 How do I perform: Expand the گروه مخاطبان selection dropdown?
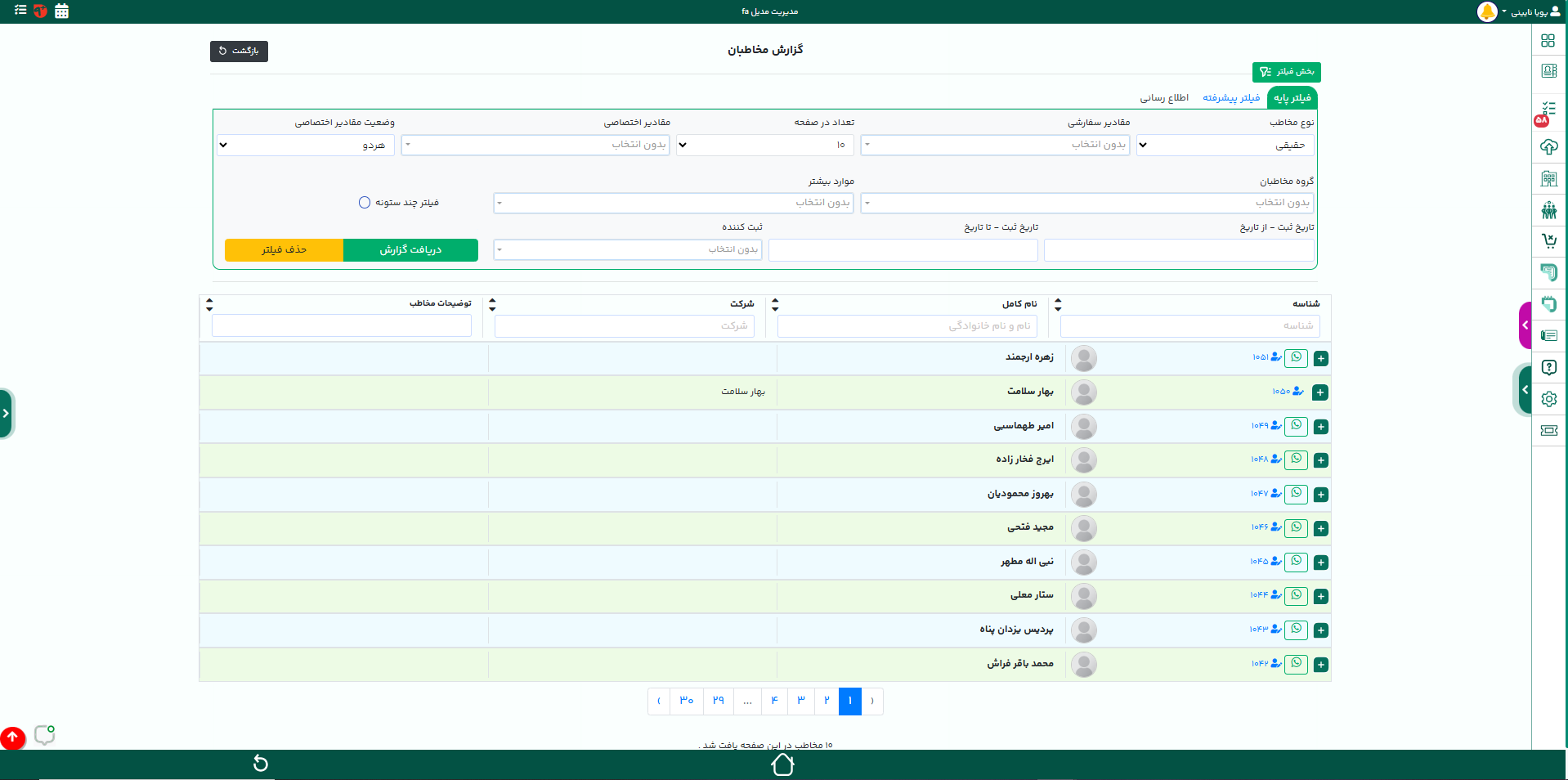[1087, 203]
